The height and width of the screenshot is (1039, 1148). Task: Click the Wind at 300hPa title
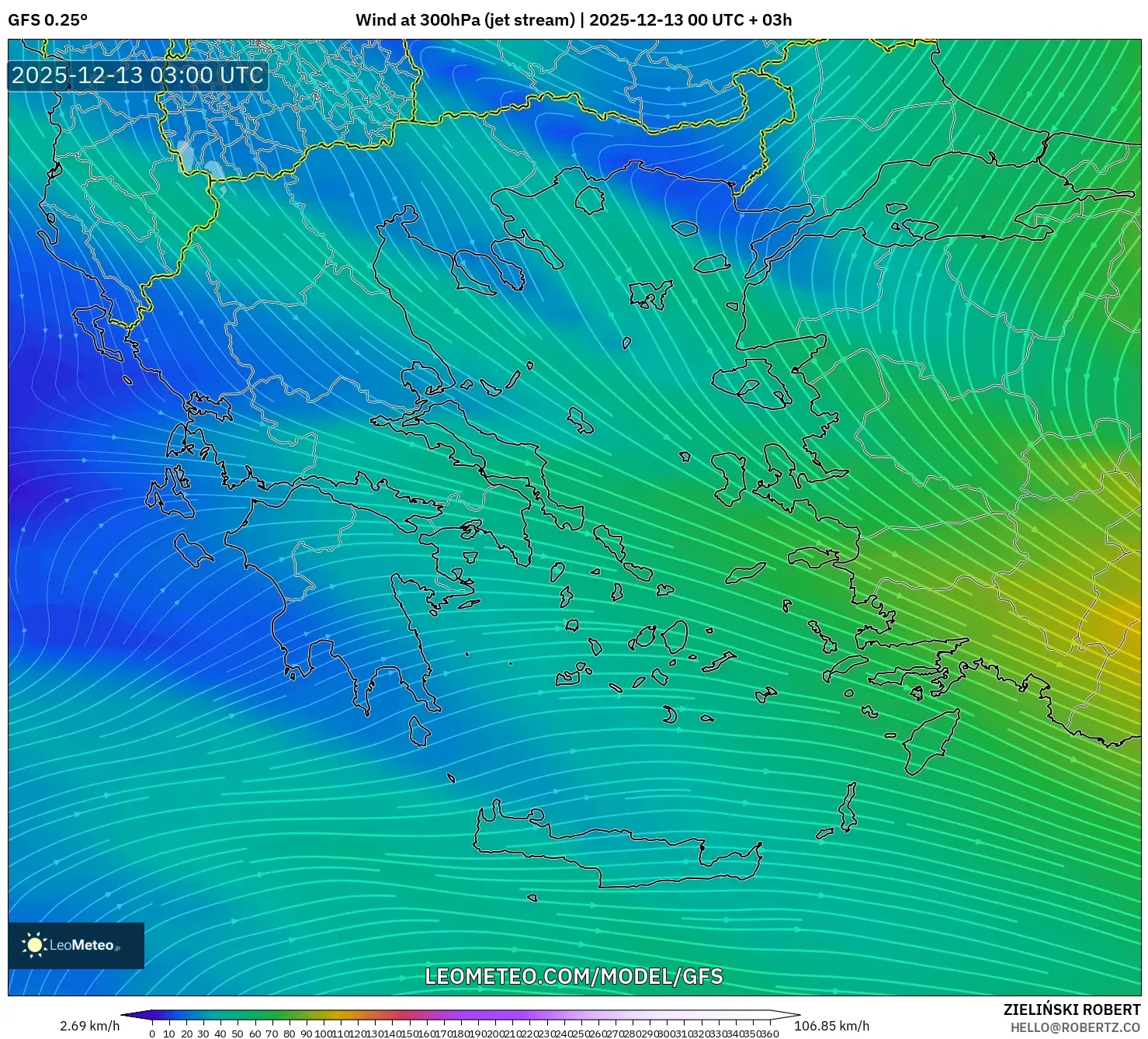(469, 20)
